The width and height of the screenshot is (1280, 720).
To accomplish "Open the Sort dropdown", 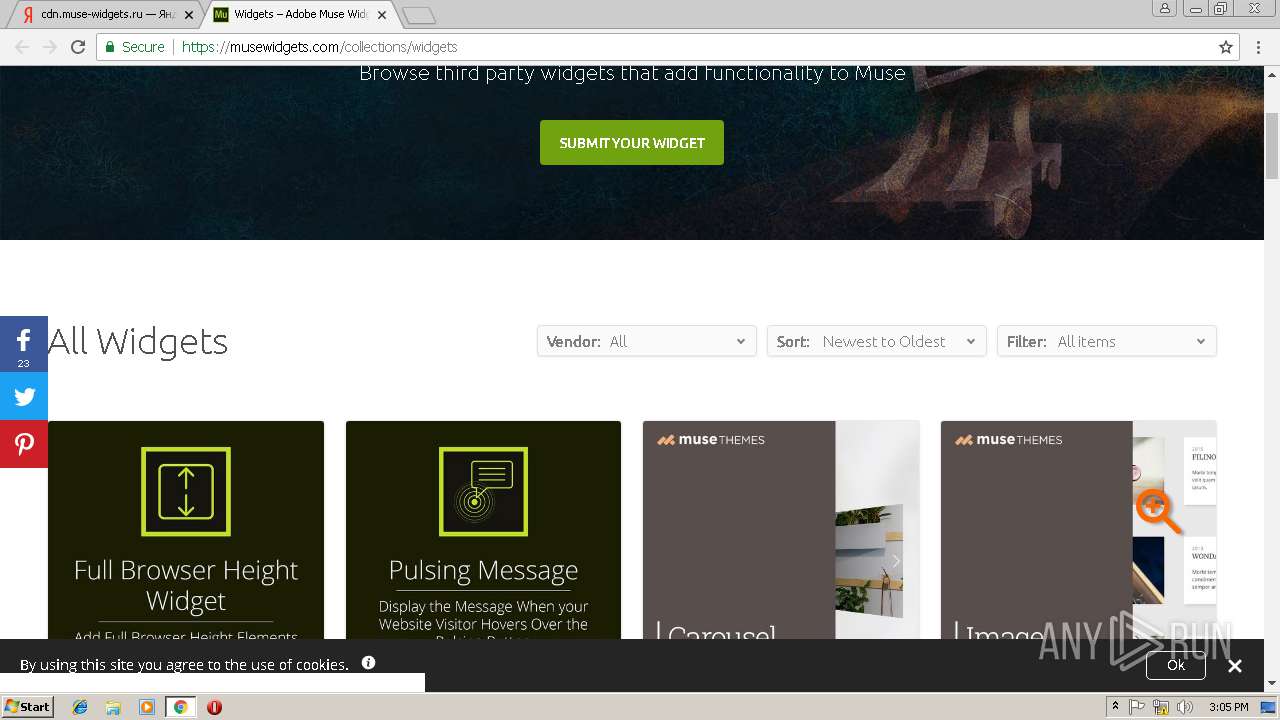I will tap(876, 341).
